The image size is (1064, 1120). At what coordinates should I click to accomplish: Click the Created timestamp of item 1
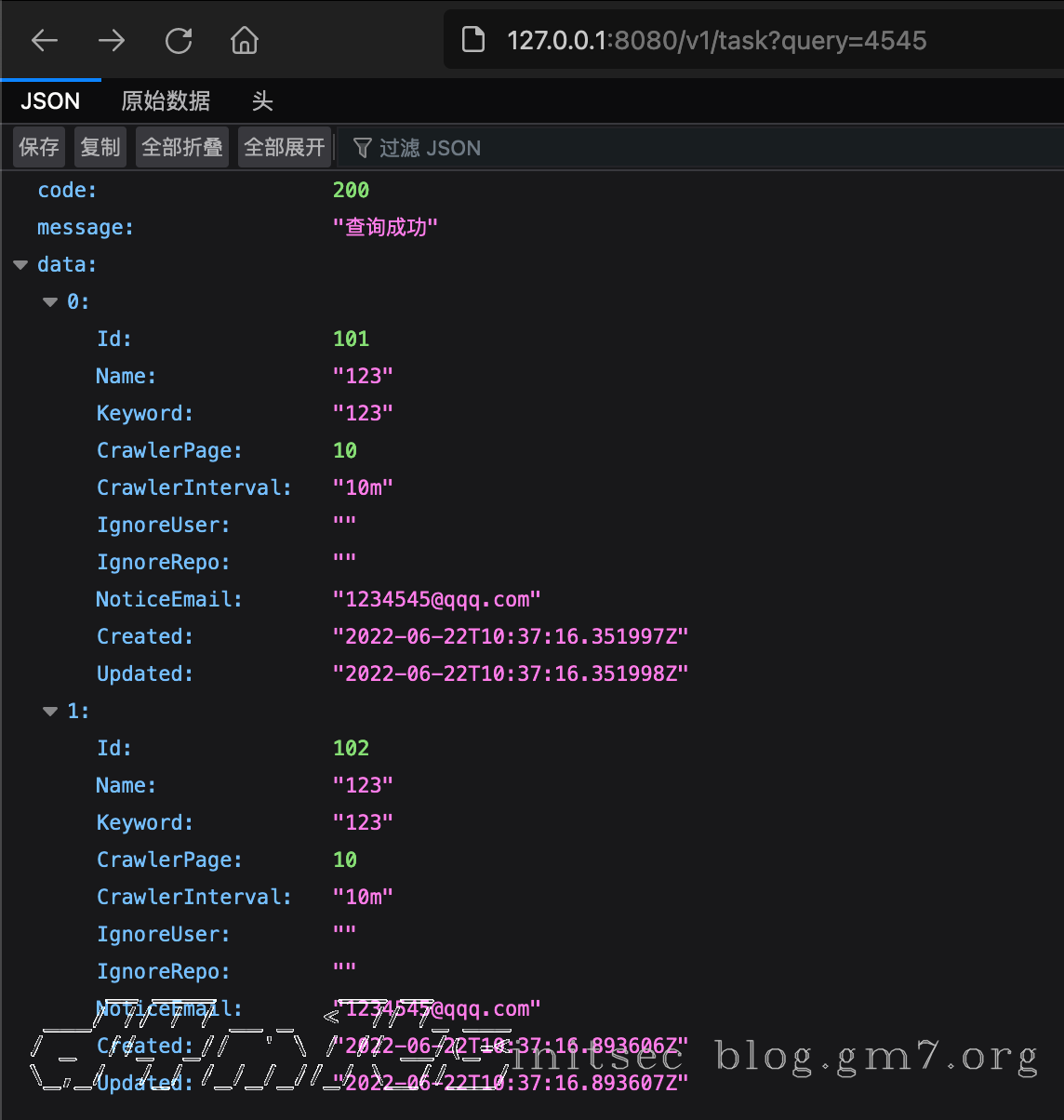pos(512,1046)
